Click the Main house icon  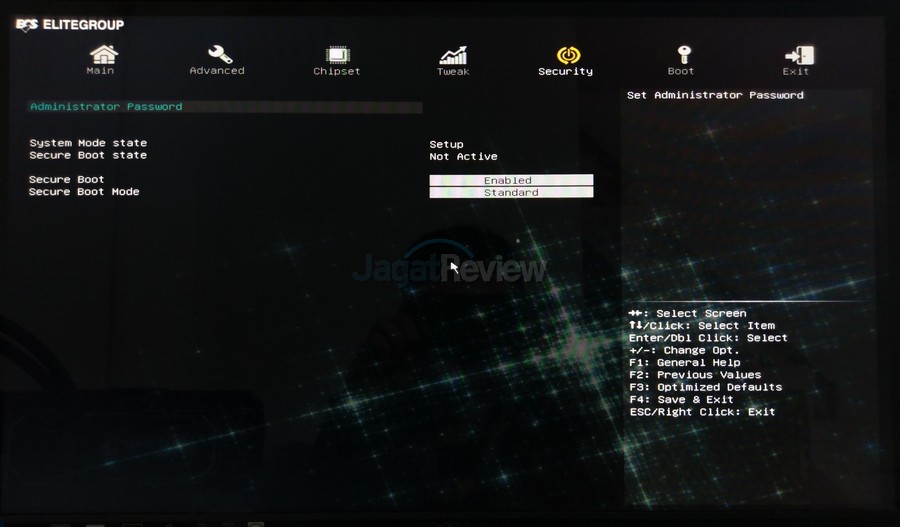[101, 53]
